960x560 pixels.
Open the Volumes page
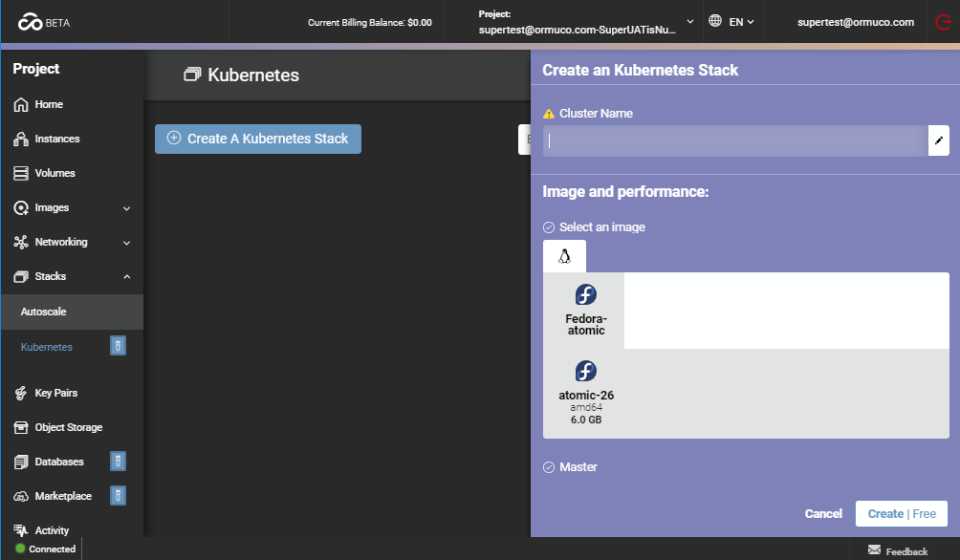(x=54, y=173)
